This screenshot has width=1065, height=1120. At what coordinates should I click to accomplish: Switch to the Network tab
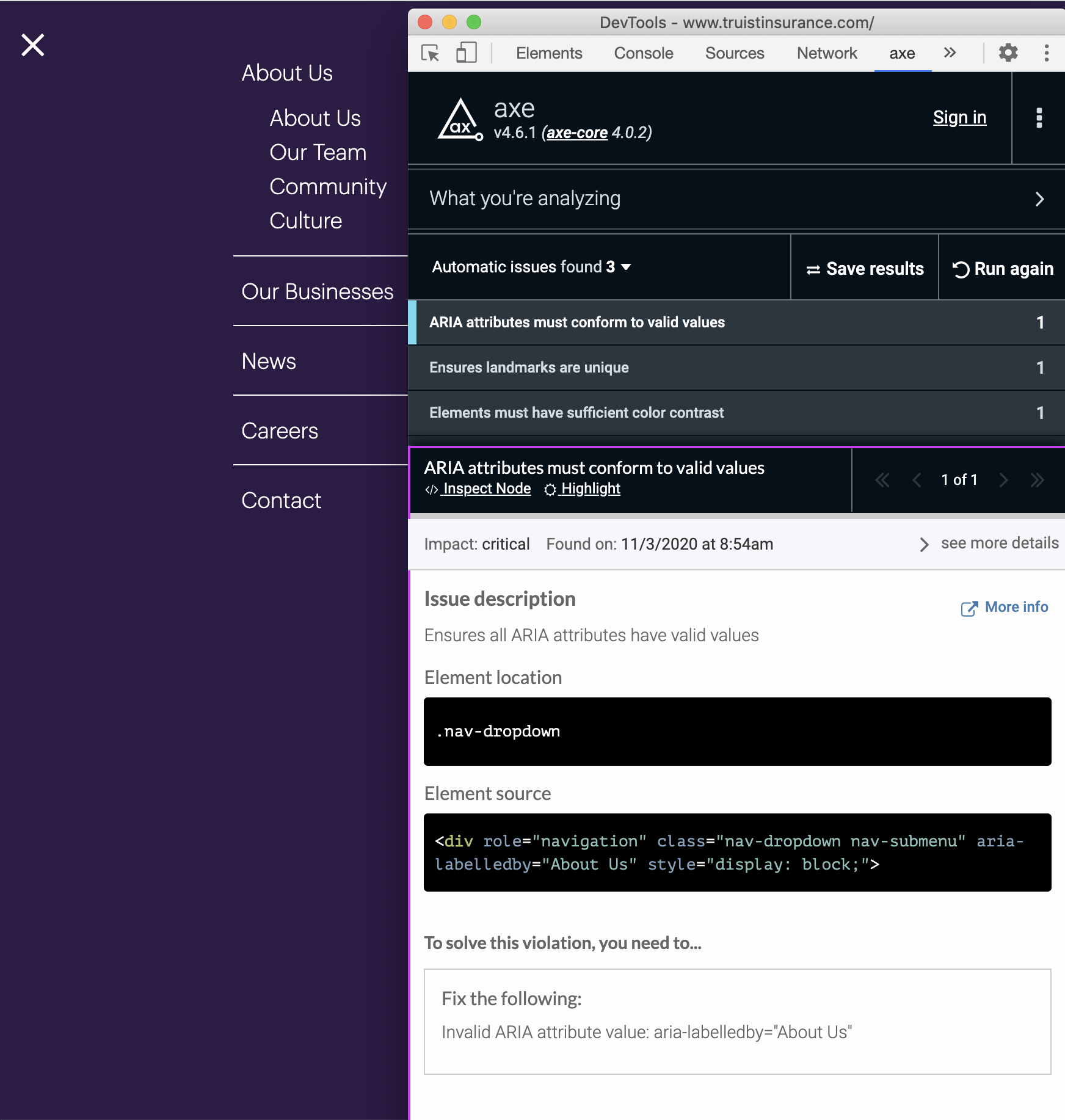[x=827, y=53]
